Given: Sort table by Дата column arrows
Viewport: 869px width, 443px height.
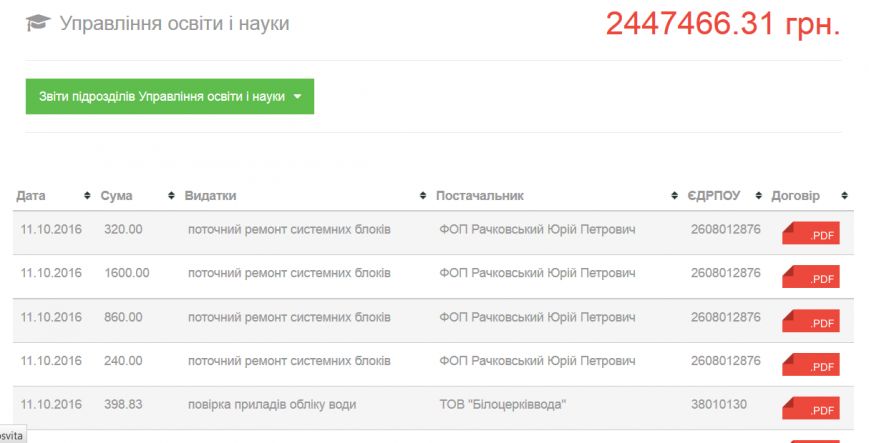Looking at the screenshot, I should (x=87, y=196).
